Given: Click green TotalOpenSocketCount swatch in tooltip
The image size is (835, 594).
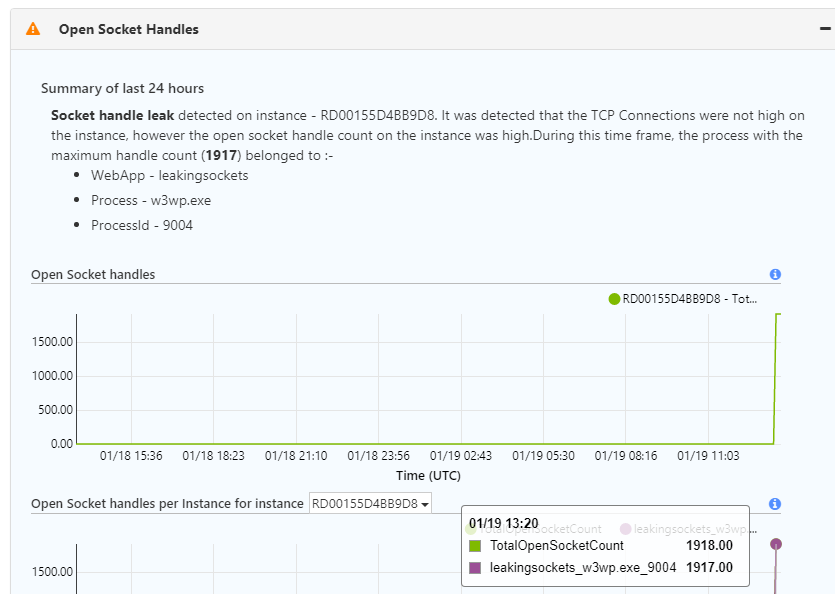Looking at the screenshot, I should [x=475, y=546].
